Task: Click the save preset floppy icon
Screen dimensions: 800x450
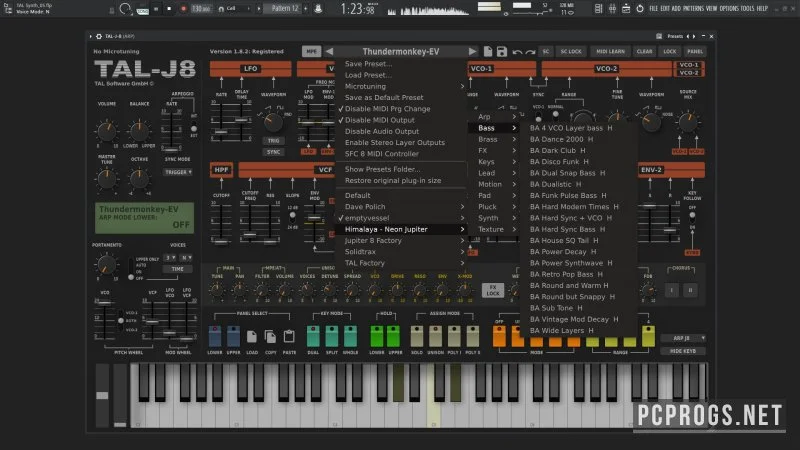Action: point(502,51)
